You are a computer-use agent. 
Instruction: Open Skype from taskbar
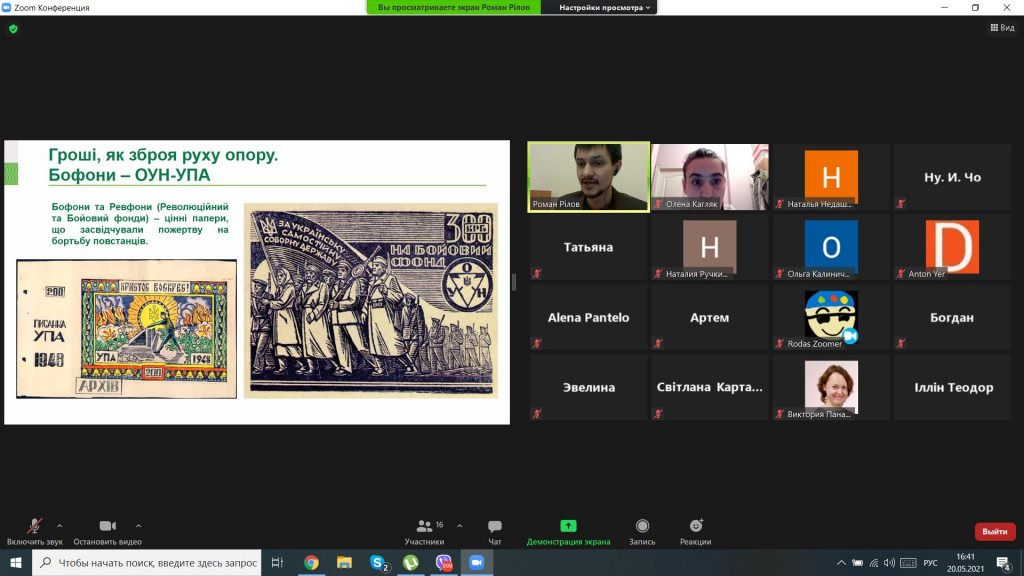coord(378,562)
